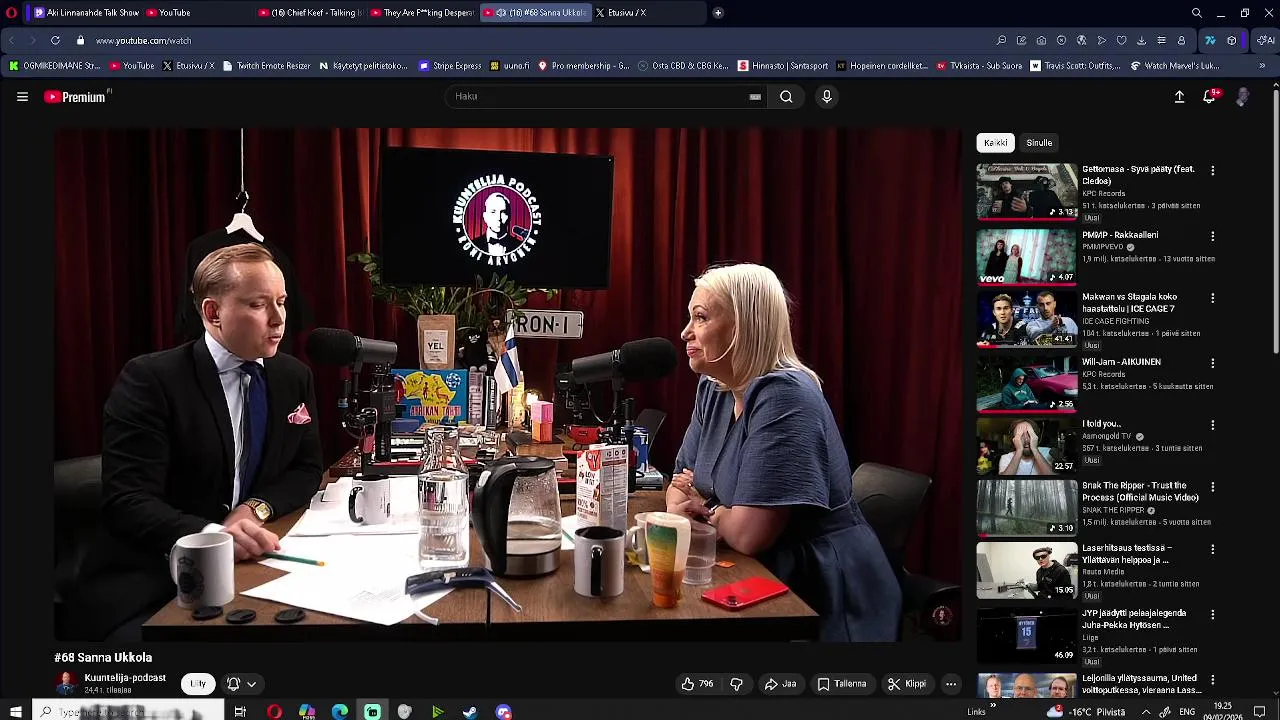The width and height of the screenshot is (1280, 720).
Task: Dislike the video with thumbs down
Action: [x=736, y=684]
